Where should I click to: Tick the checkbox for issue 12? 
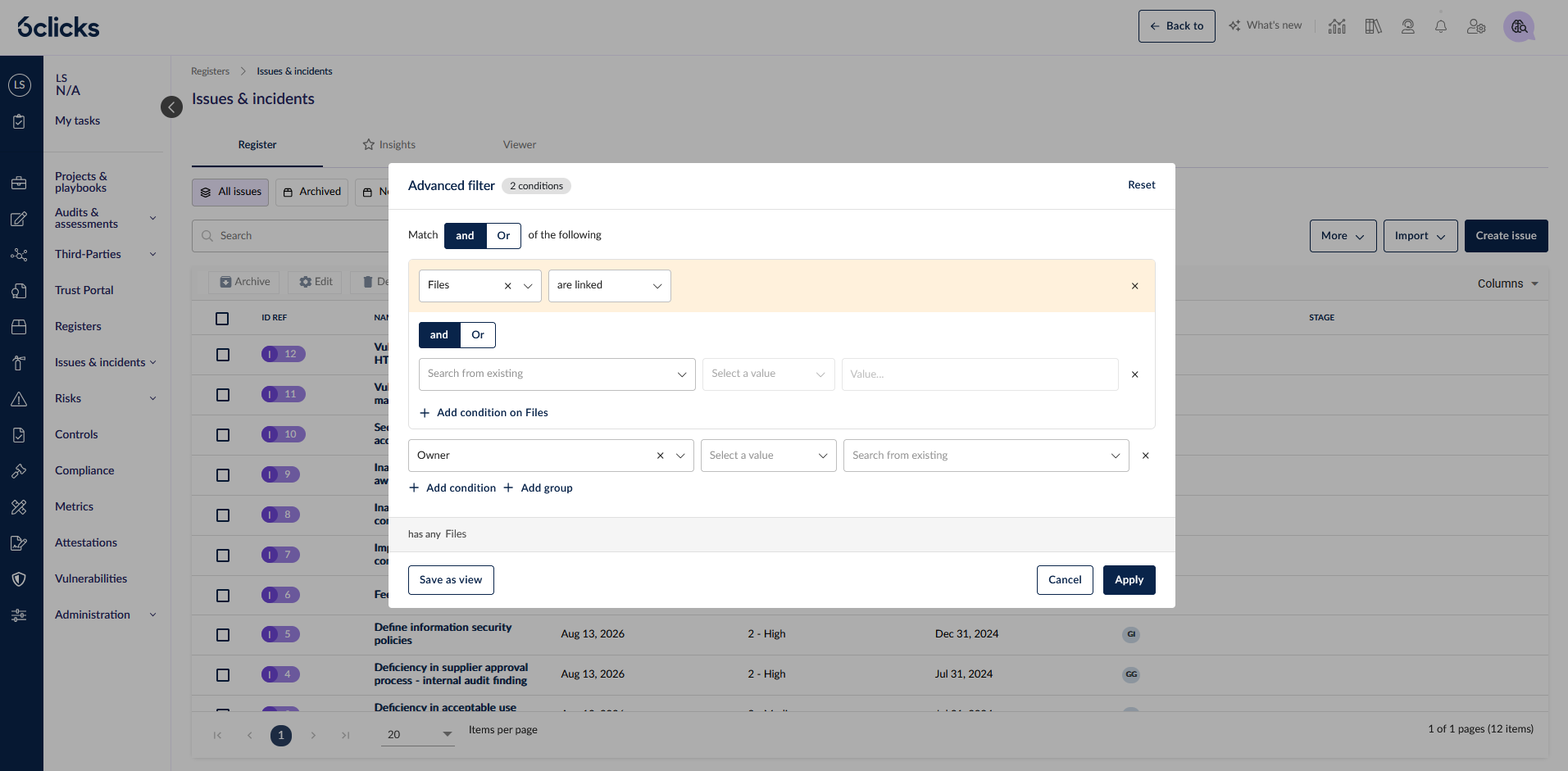coord(222,355)
